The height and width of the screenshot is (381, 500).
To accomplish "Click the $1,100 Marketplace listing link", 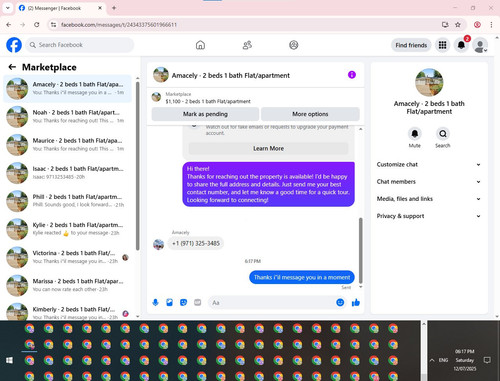I will tap(208, 101).
